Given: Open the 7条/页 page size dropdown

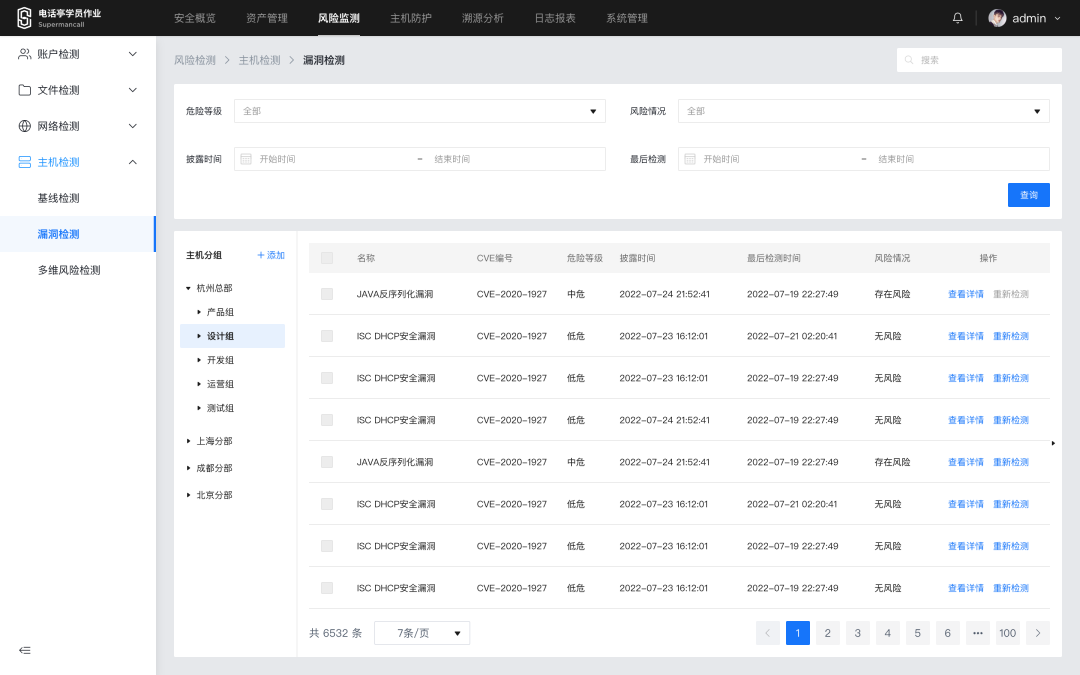Looking at the screenshot, I should (x=422, y=633).
